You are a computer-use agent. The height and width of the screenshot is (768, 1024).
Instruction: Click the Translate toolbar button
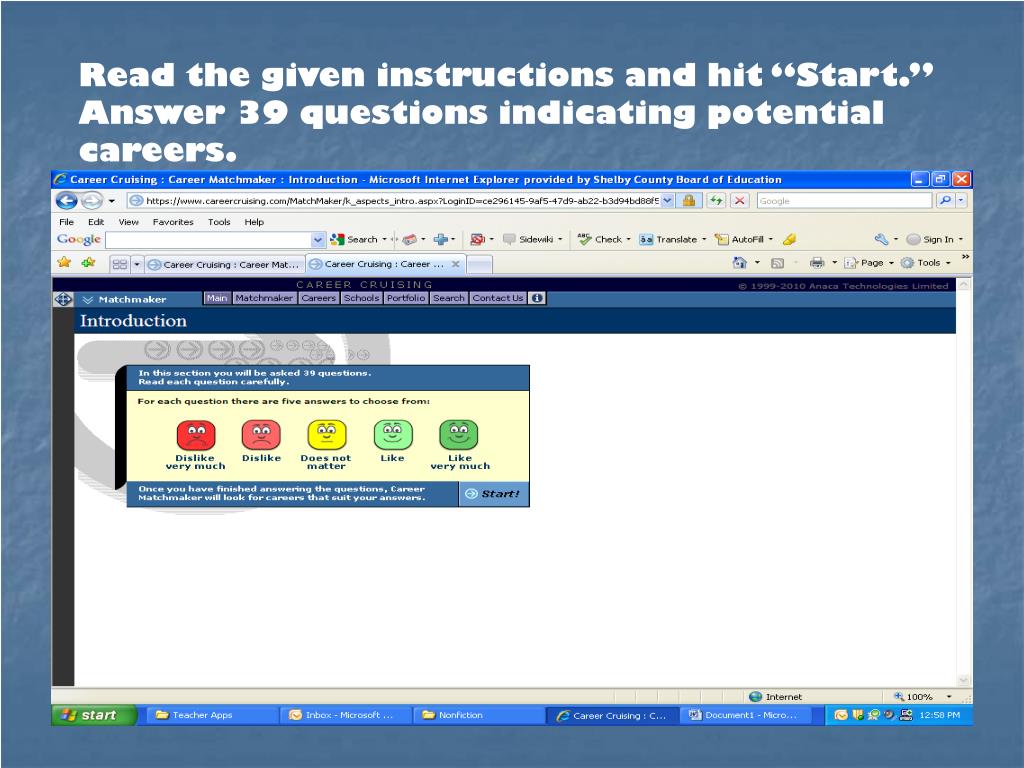(x=672, y=239)
